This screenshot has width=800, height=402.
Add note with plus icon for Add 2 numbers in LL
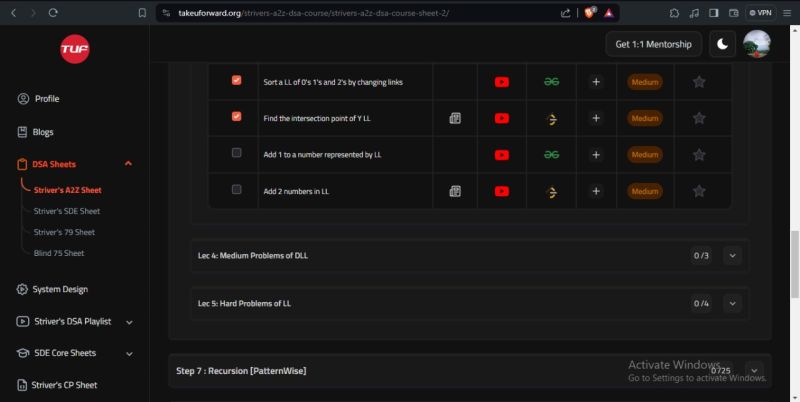pyautogui.click(x=595, y=191)
